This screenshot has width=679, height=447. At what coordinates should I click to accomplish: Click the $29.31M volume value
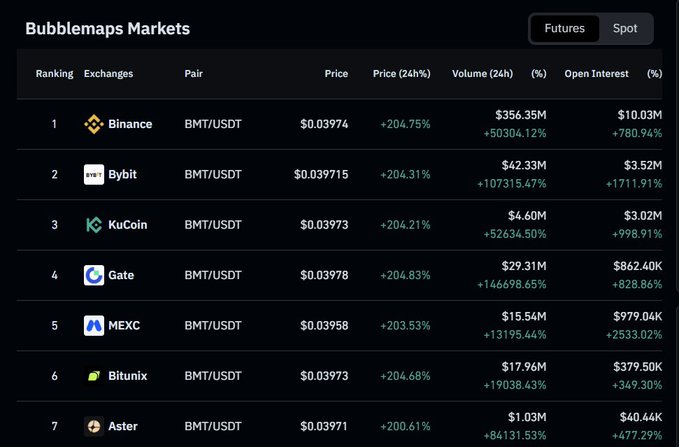click(524, 266)
